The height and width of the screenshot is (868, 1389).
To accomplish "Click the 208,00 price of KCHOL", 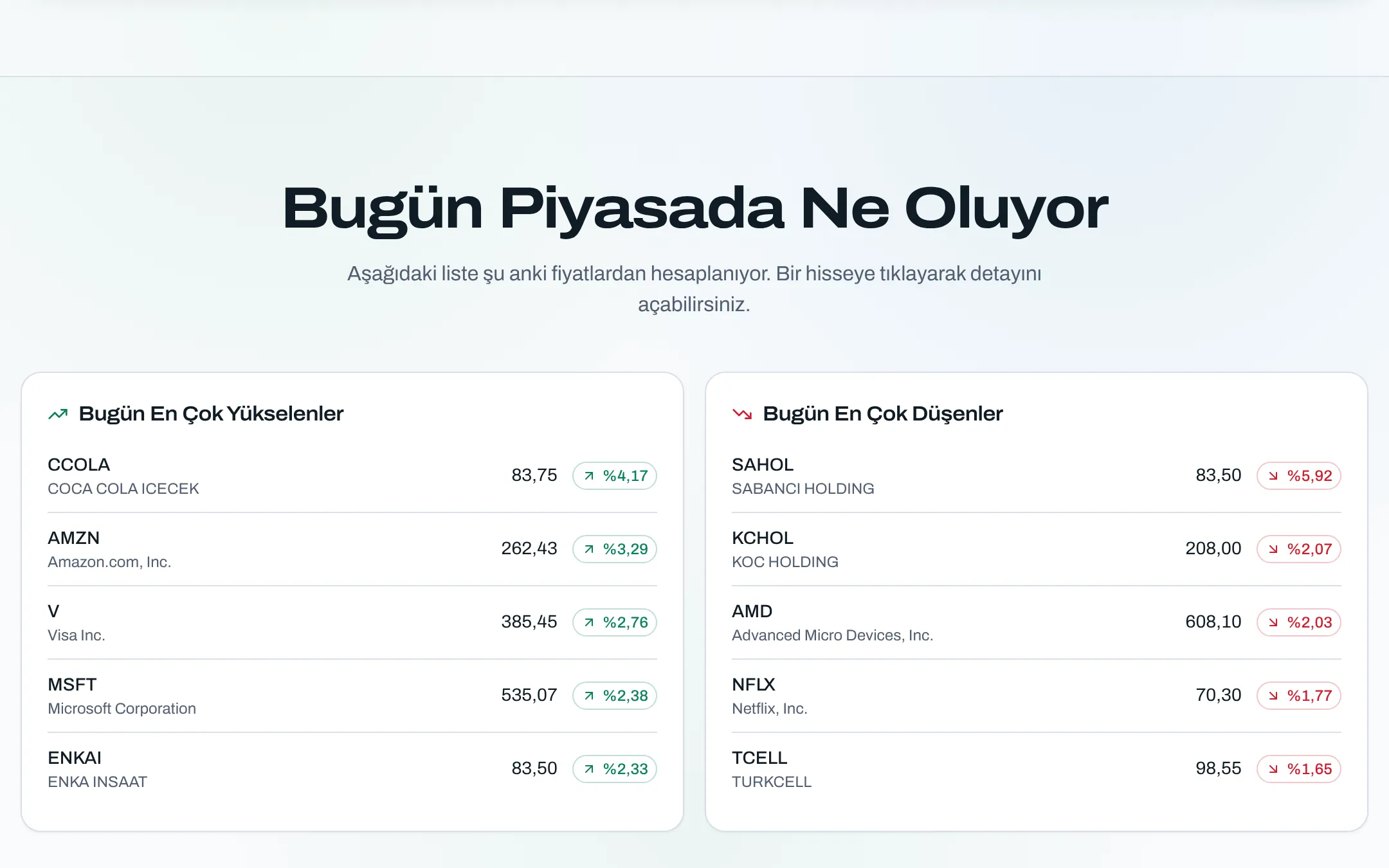I will pos(1213,548).
